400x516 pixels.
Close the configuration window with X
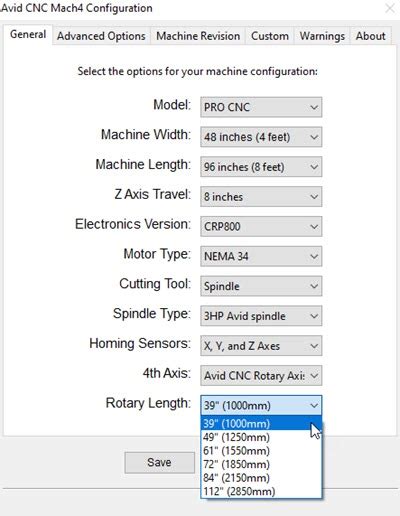click(x=390, y=8)
